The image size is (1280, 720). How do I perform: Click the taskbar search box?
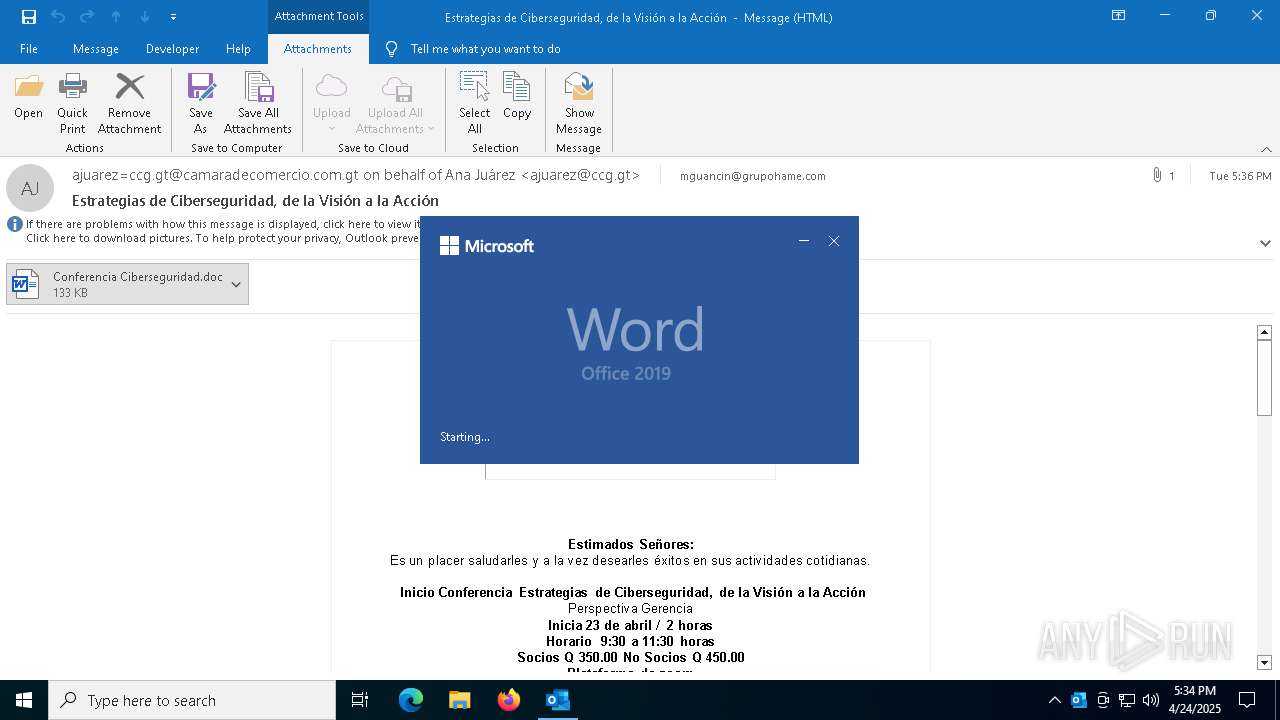pyautogui.click(x=192, y=700)
